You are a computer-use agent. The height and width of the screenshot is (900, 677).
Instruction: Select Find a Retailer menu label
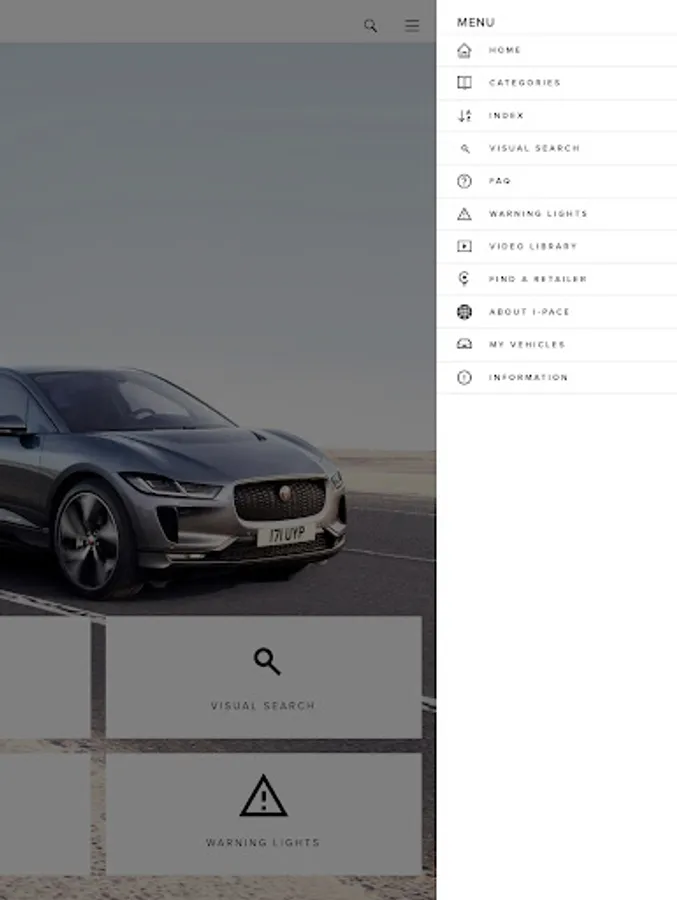point(537,279)
